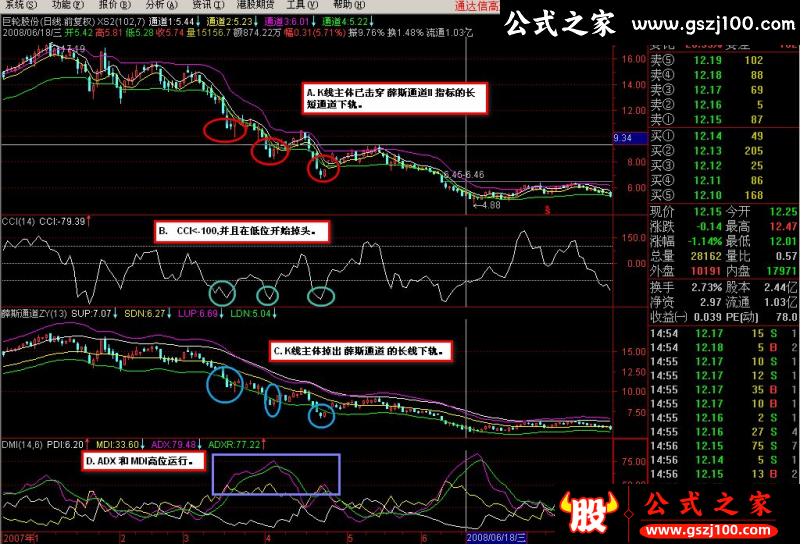Click the month 4 tick on time axis

click(268, 538)
